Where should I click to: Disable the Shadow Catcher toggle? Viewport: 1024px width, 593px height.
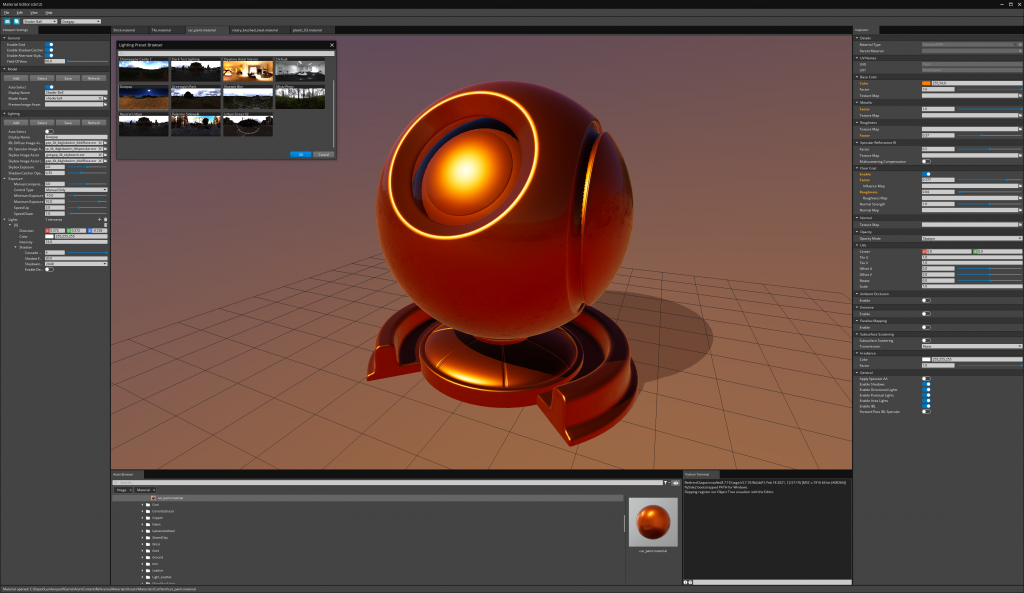(49, 50)
